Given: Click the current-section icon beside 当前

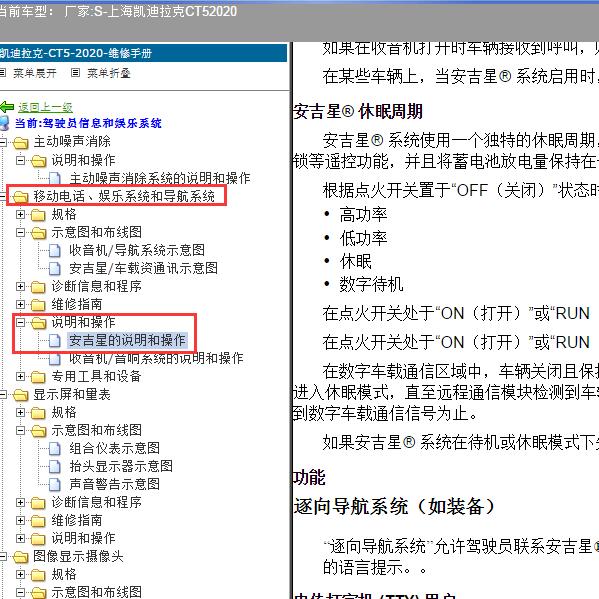Looking at the screenshot, I should pos(5,123).
